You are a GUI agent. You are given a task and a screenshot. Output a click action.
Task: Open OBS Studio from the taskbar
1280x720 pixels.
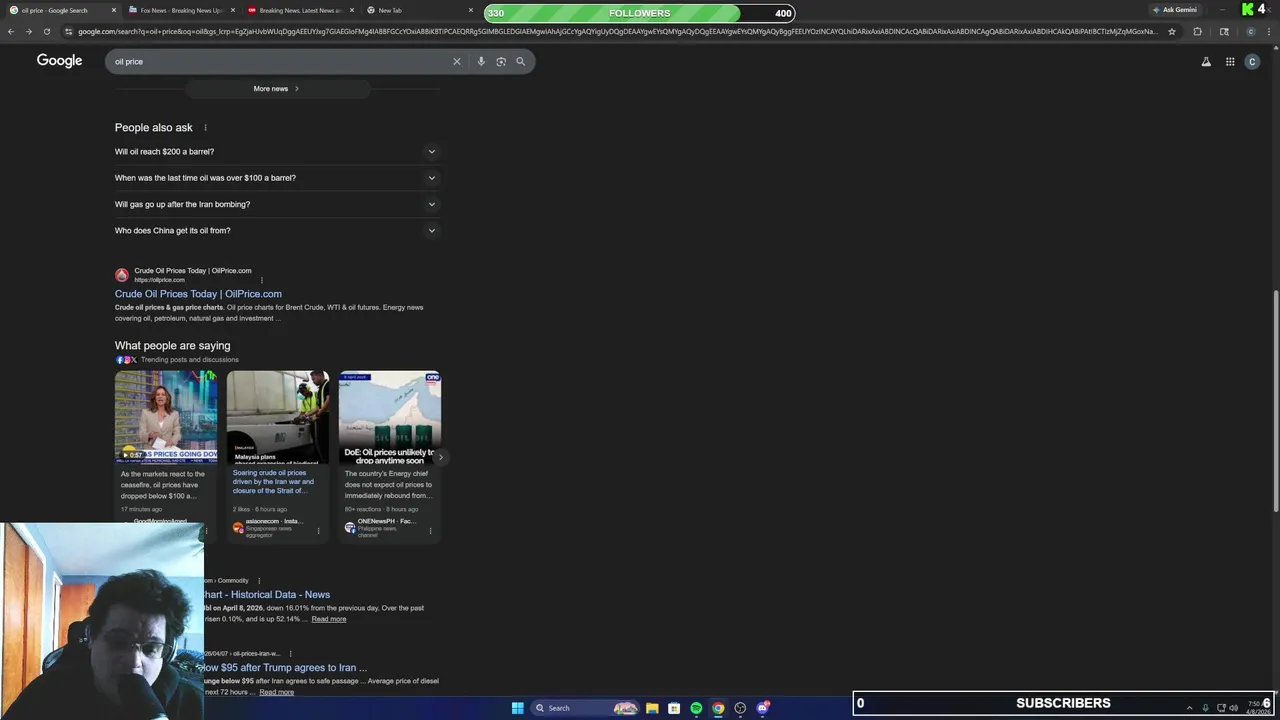pos(740,708)
